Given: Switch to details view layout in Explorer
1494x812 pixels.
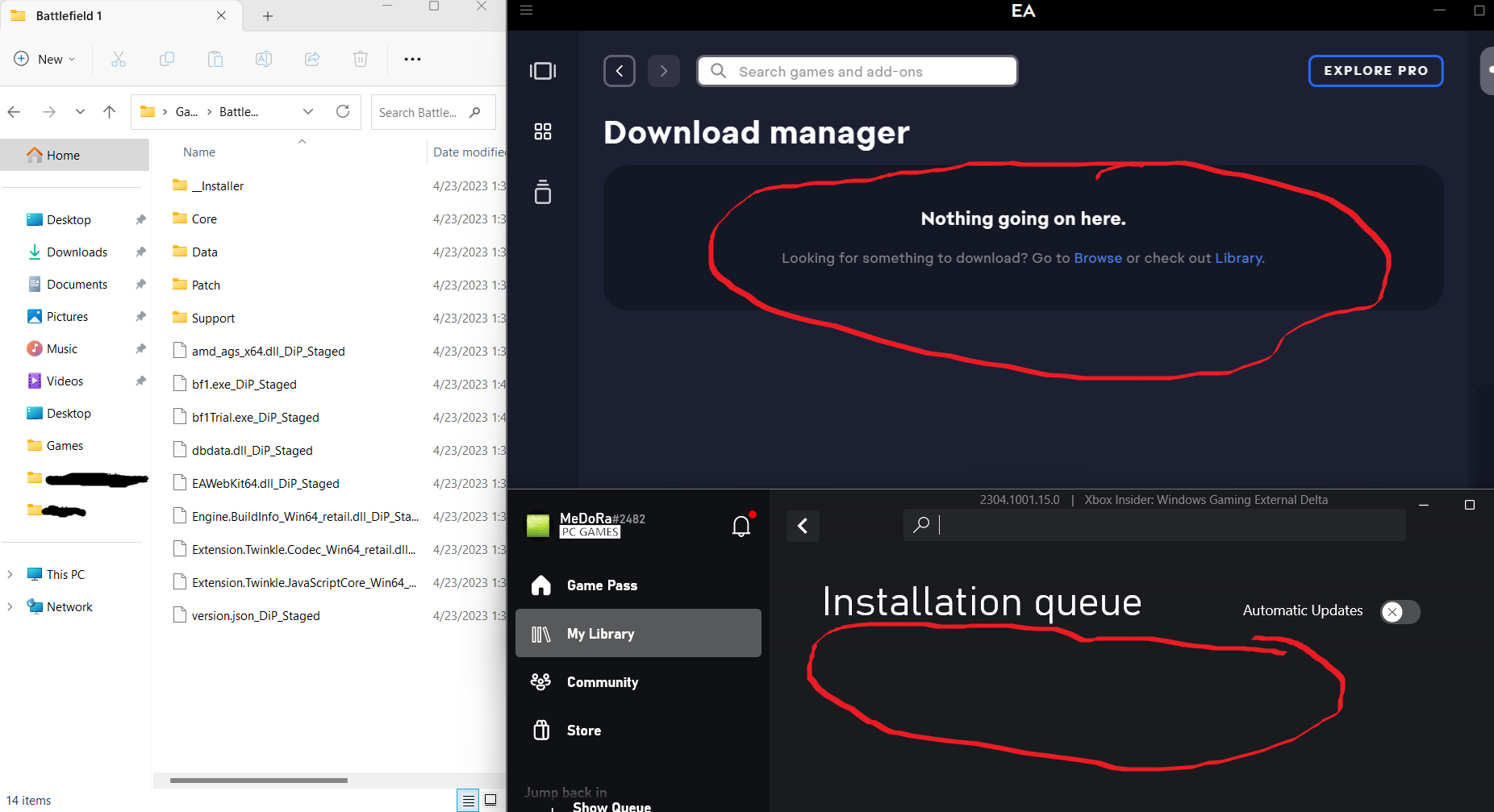Looking at the screenshot, I should click(x=468, y=800).
